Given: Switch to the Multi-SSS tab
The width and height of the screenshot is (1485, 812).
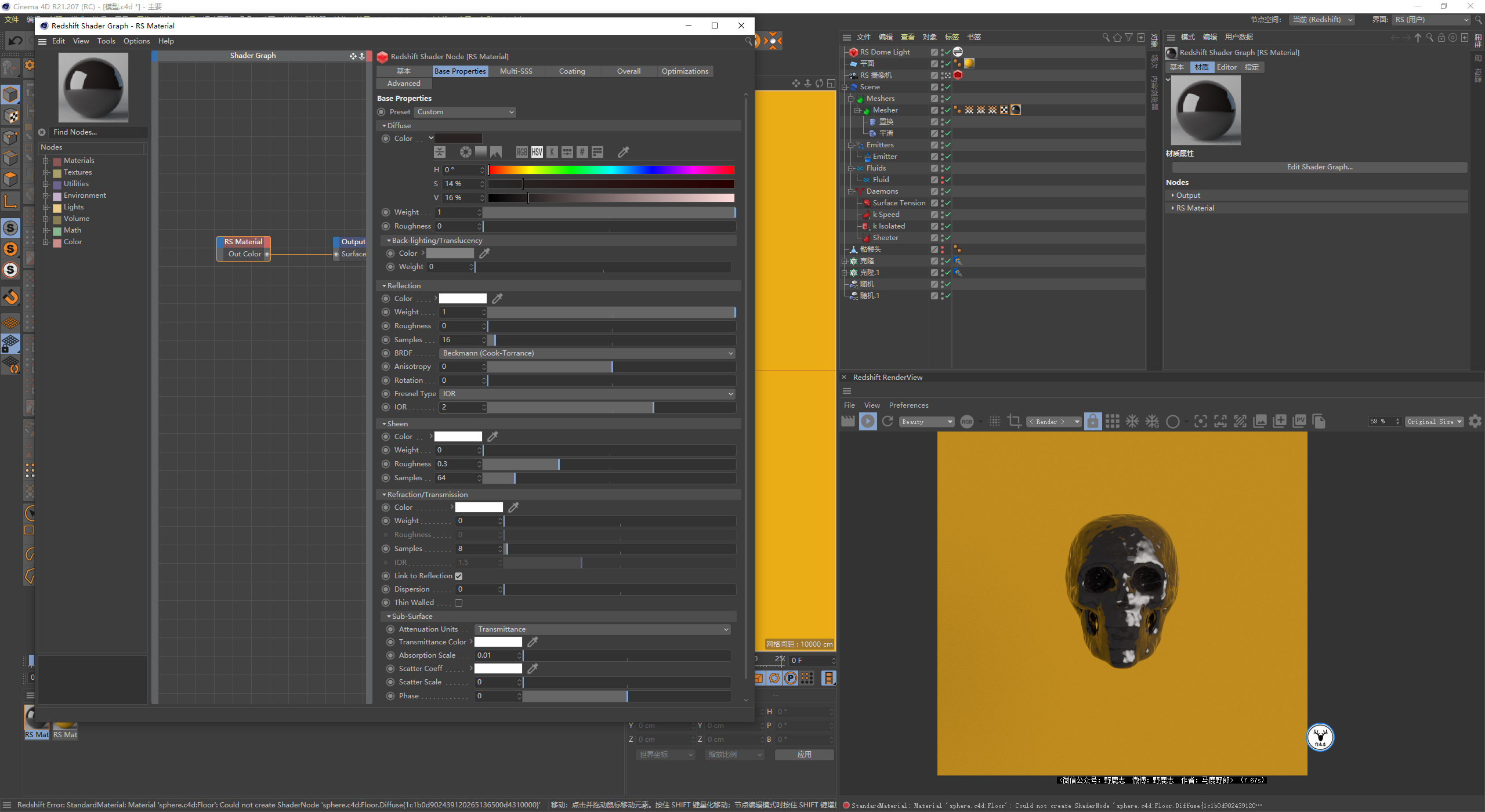Looking at the screenshot, I should tap(516, 71).
